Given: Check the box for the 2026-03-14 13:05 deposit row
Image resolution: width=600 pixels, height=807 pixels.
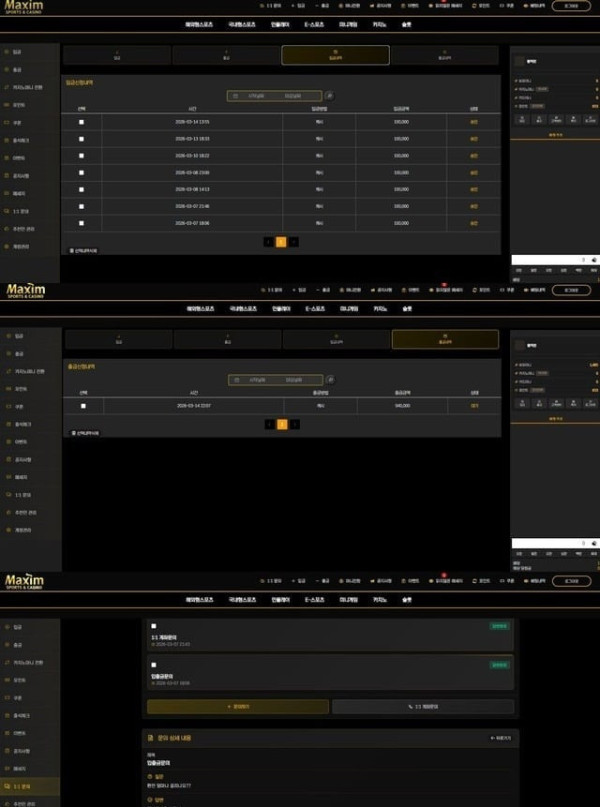Looking at the screenshot, I should coord(81,122).
